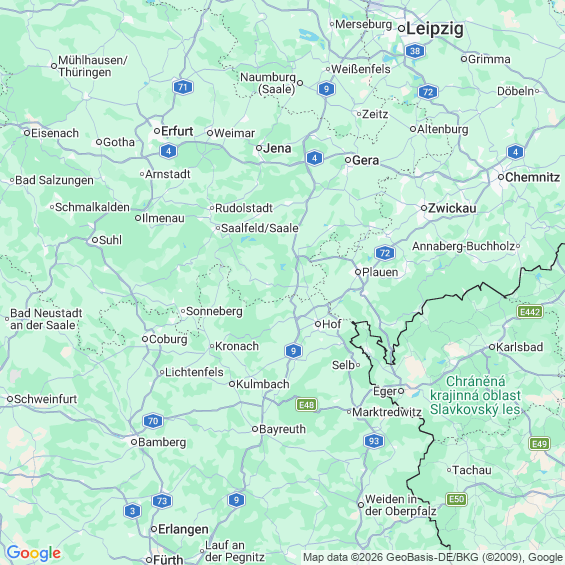The height and width of the screenshot is (565, 565).
Task: Click the Google logo
Action: [34, 553]
